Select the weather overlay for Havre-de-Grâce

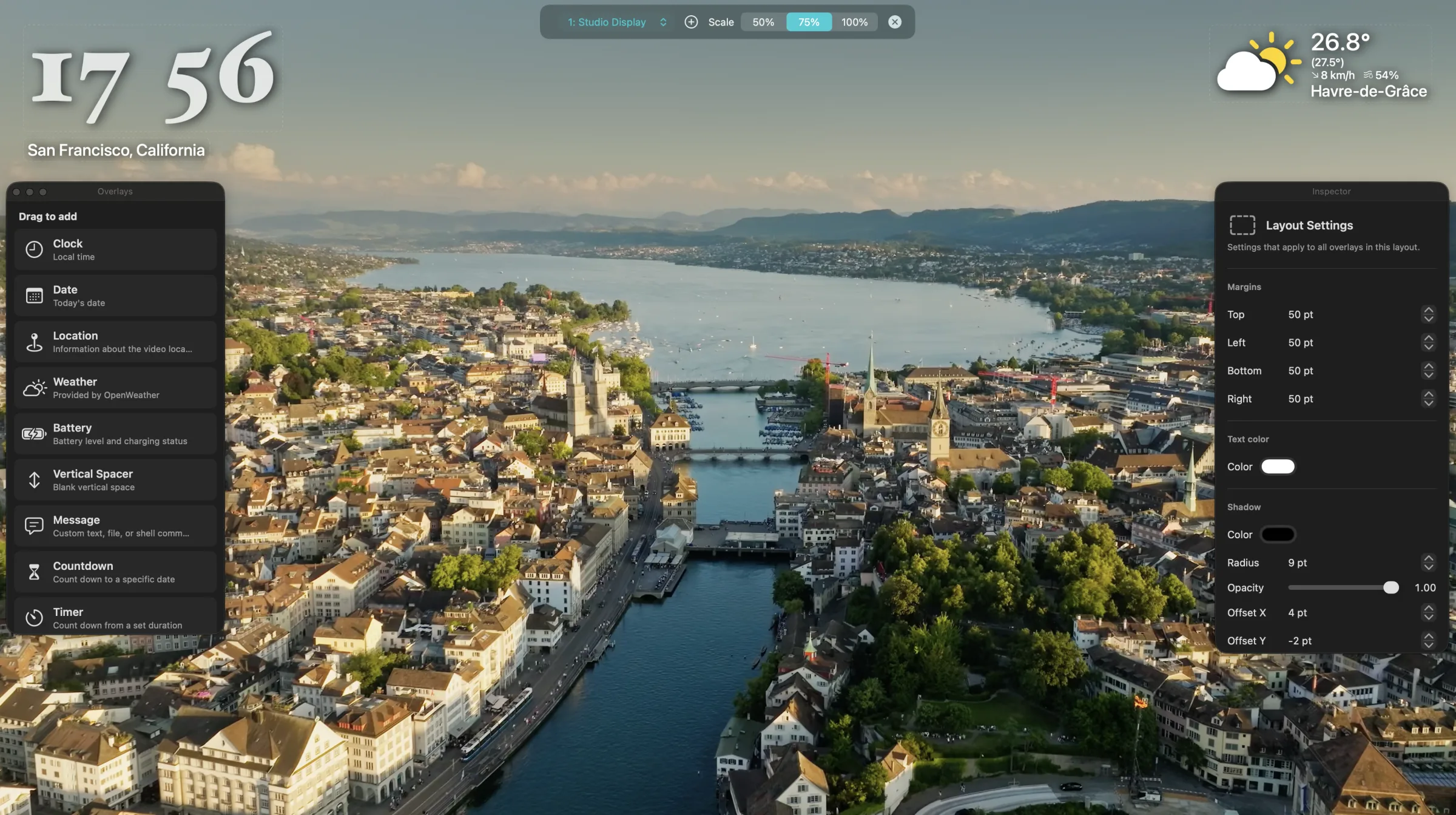[1324, 66]
